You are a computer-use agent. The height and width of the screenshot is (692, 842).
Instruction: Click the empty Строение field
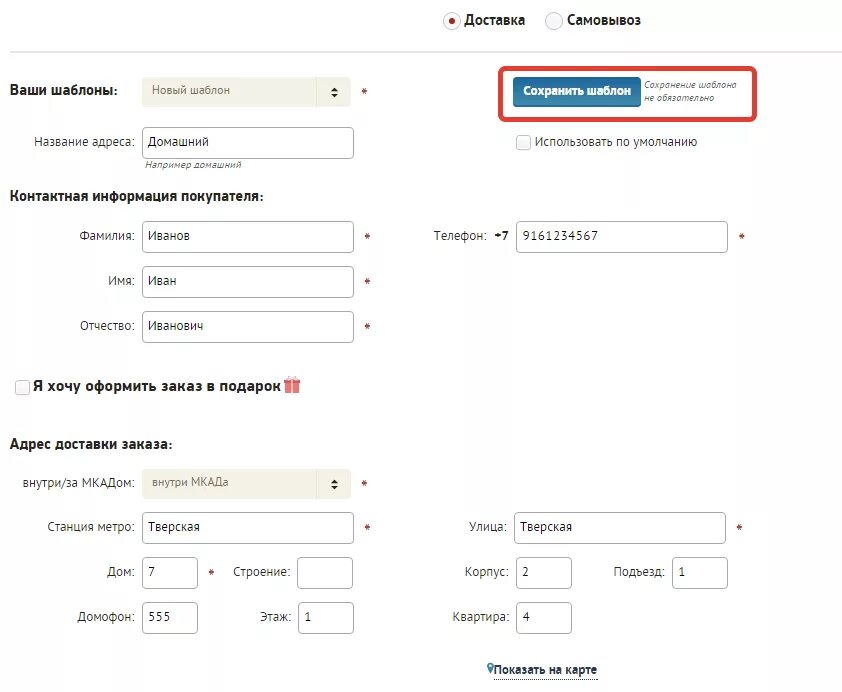click(325, 573)
